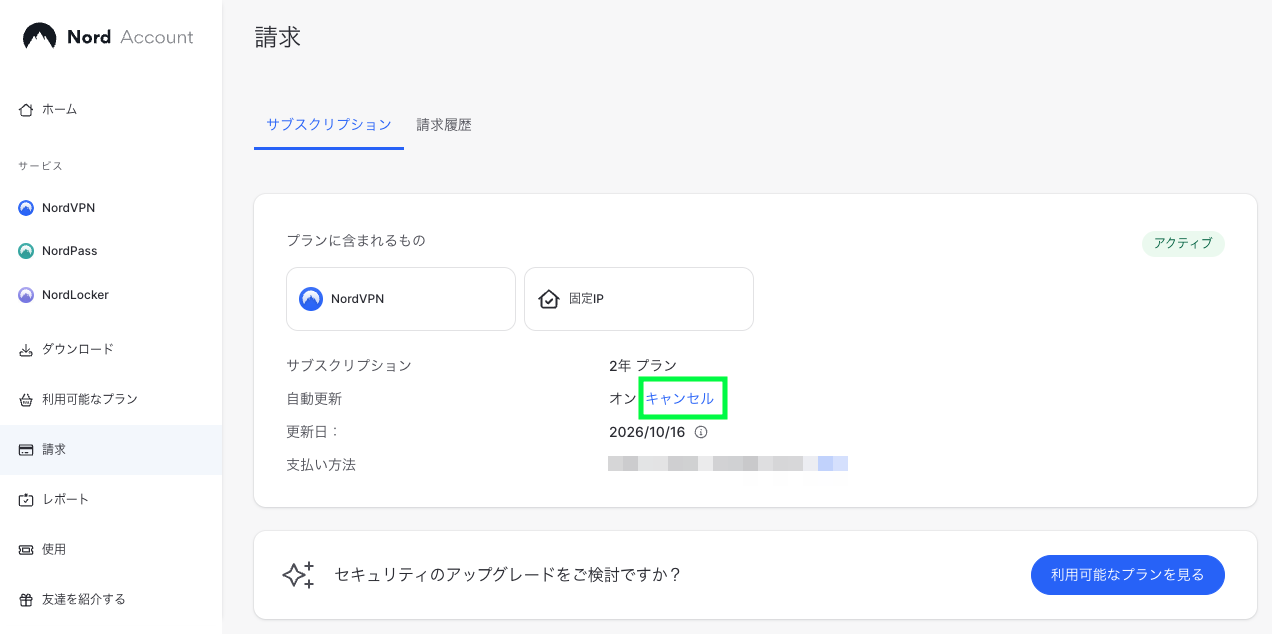The image size is (1272, 634).
Task: Switch to the サブスクリプション tab
Action: [x=329, y=125]
